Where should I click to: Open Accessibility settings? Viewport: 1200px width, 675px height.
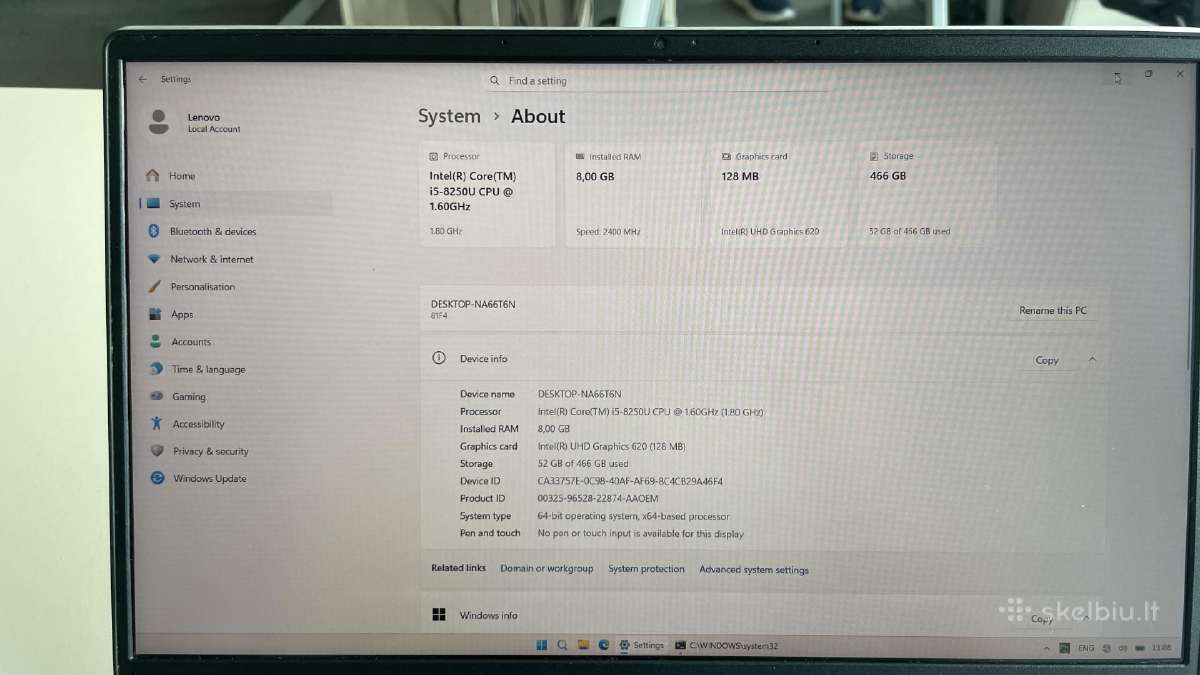(198, 424)
